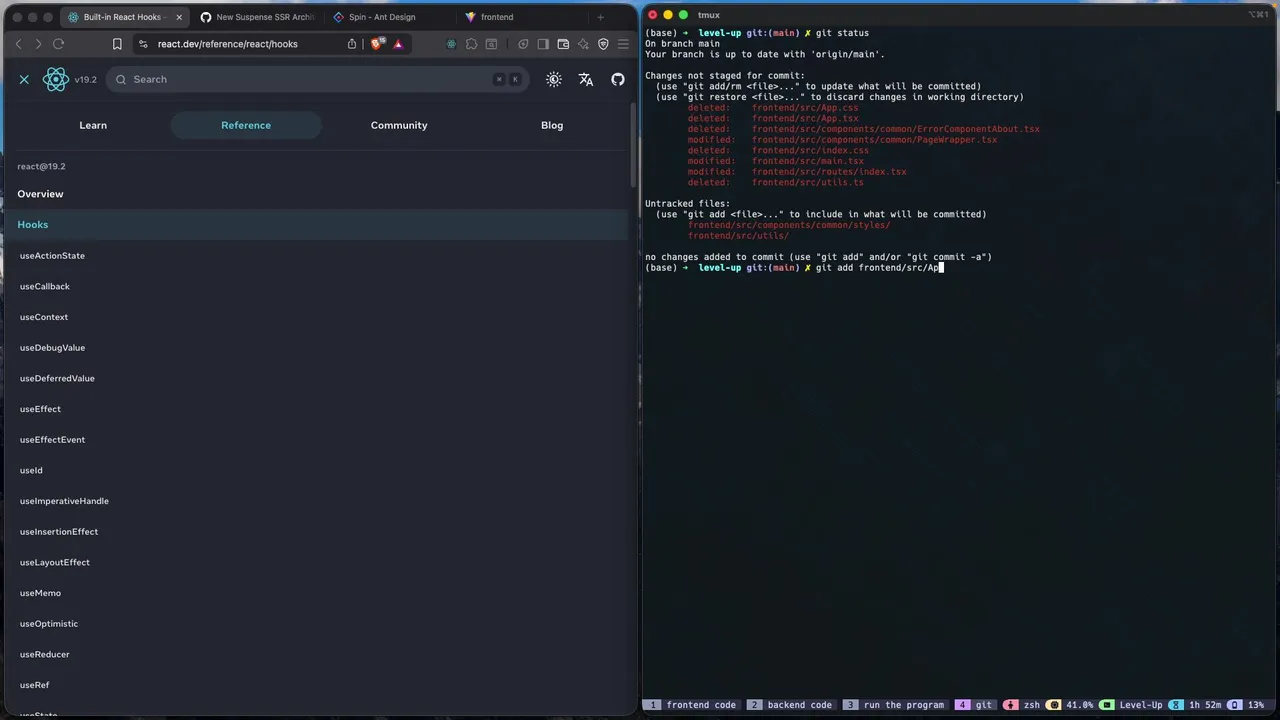The height and width of the screenshot is (720, 1280).
Task: Select the Community navigation tab
Action: (399, 125)
